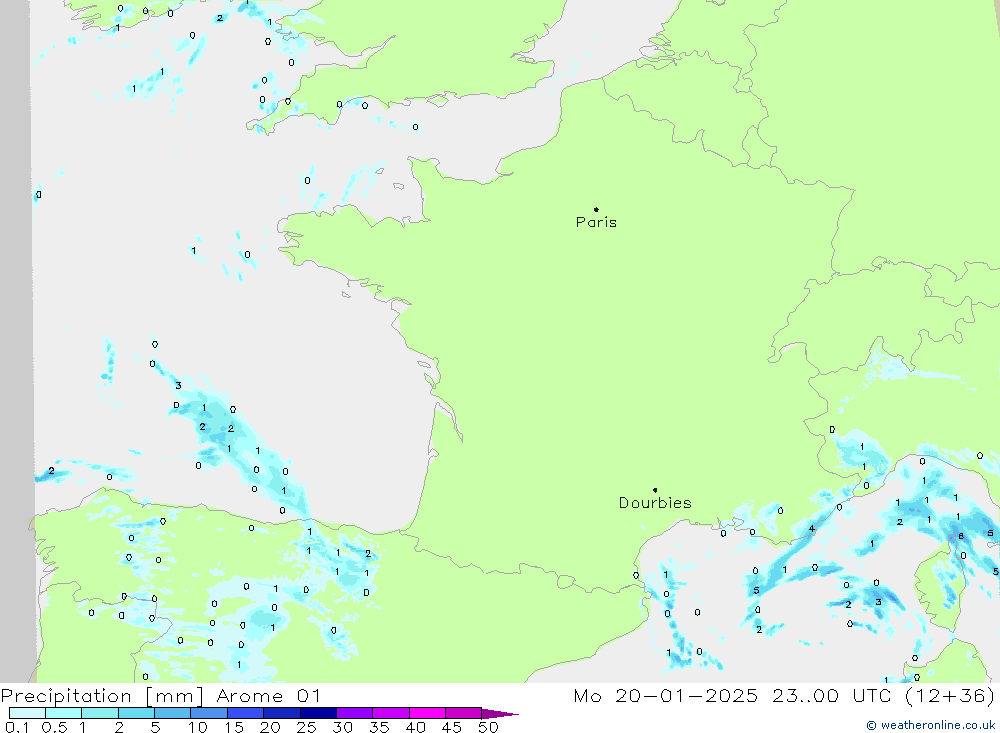The image size is (1000, 733).
Task: Click the 'Mo 20-01-2025' date text
Action: [x=666, y=696]
